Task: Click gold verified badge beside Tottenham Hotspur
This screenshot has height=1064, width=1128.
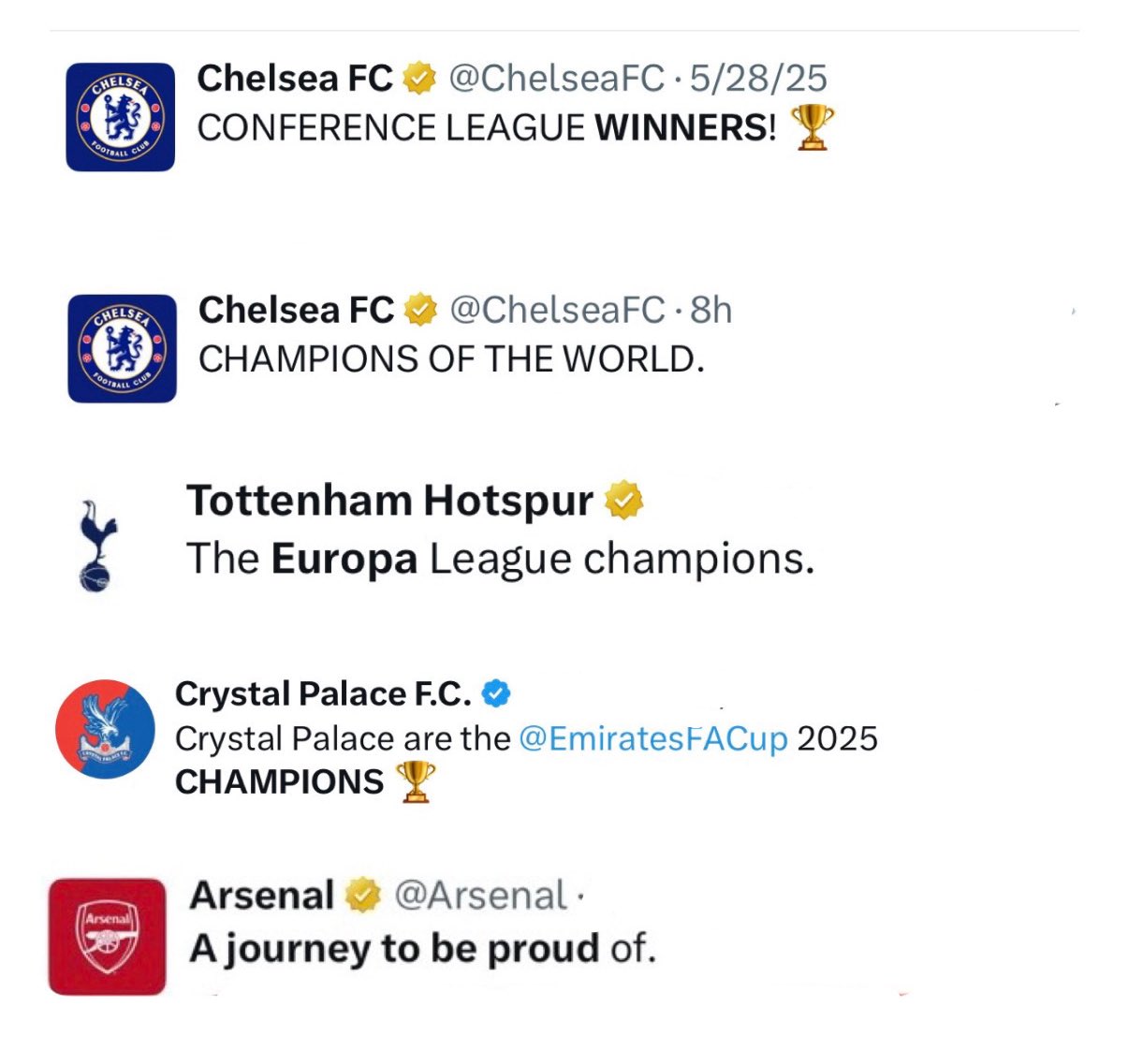Action: tap(624, 500)
